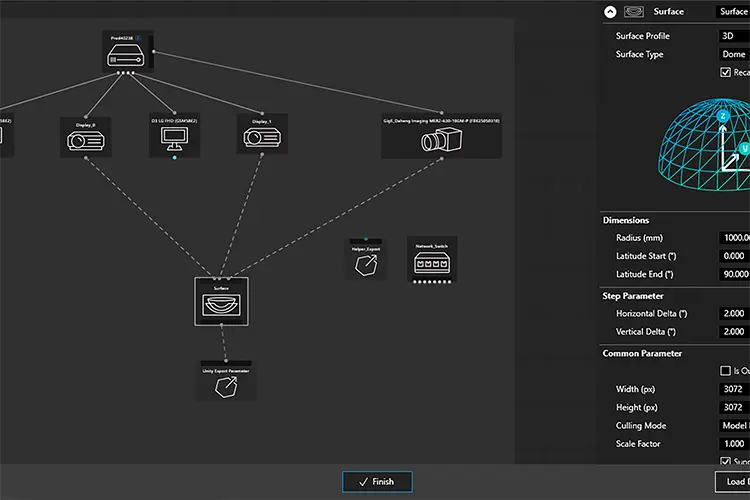Open the Surface Type dropdown showing Dome
Image resolution: width=750 pixels, height=500 pixels.
pyautogui.click(x=734, y=54)
